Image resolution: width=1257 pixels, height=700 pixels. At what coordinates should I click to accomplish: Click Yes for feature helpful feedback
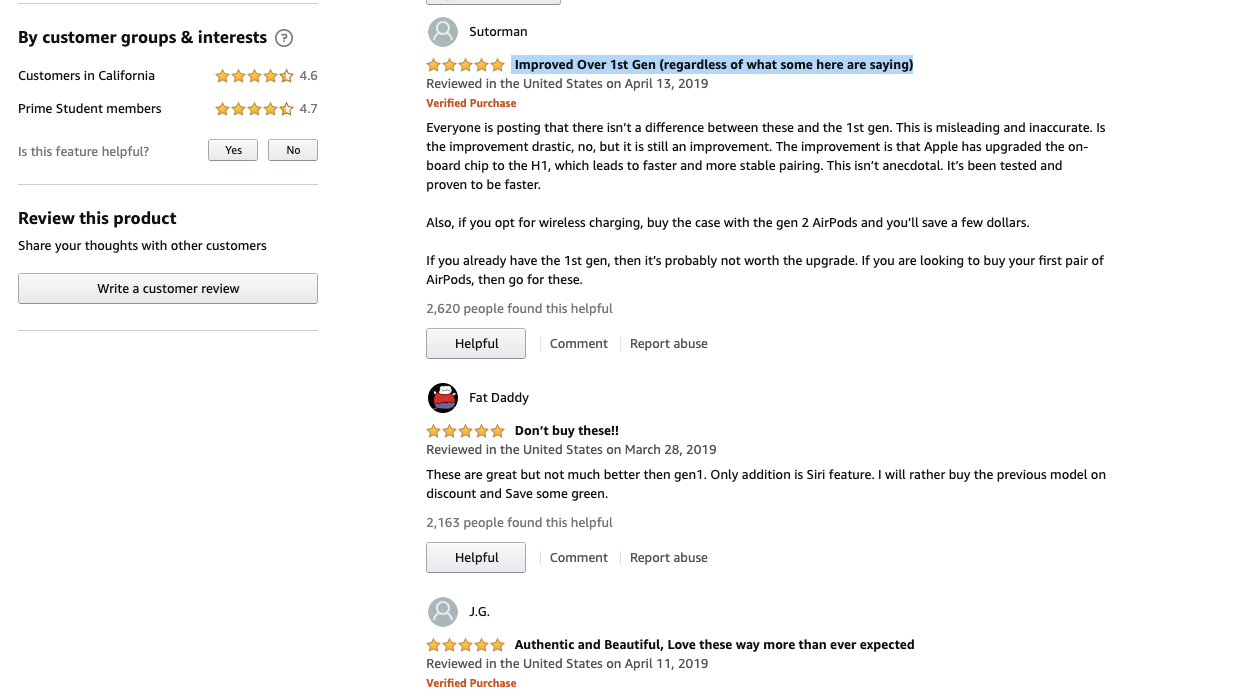232,149
